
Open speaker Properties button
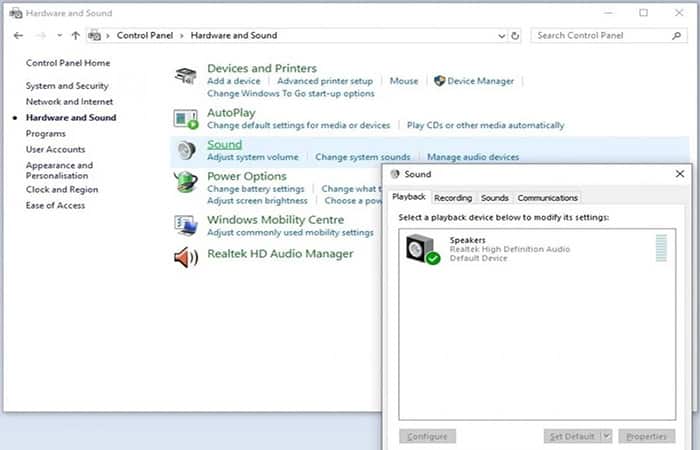tap(646, 436)
